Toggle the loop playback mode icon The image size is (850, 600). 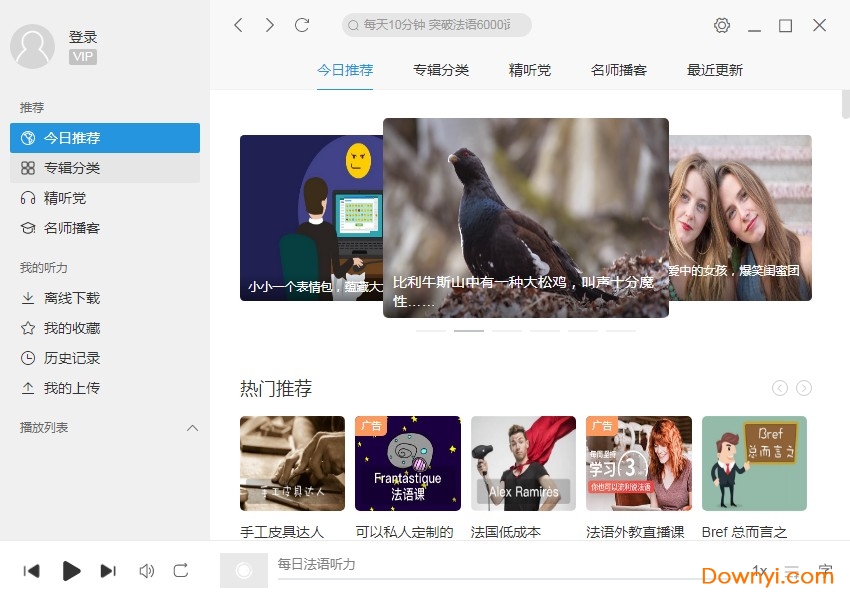point(181,571)
